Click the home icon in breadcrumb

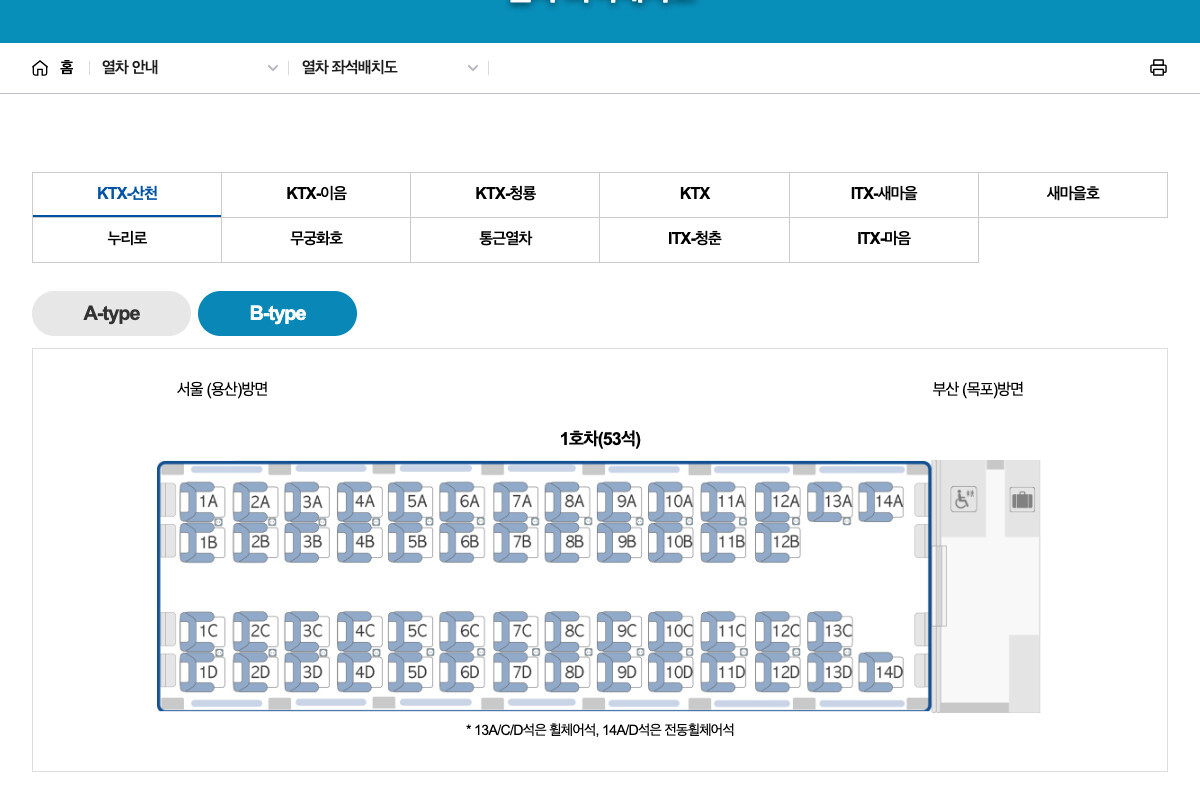pos(40,68)
